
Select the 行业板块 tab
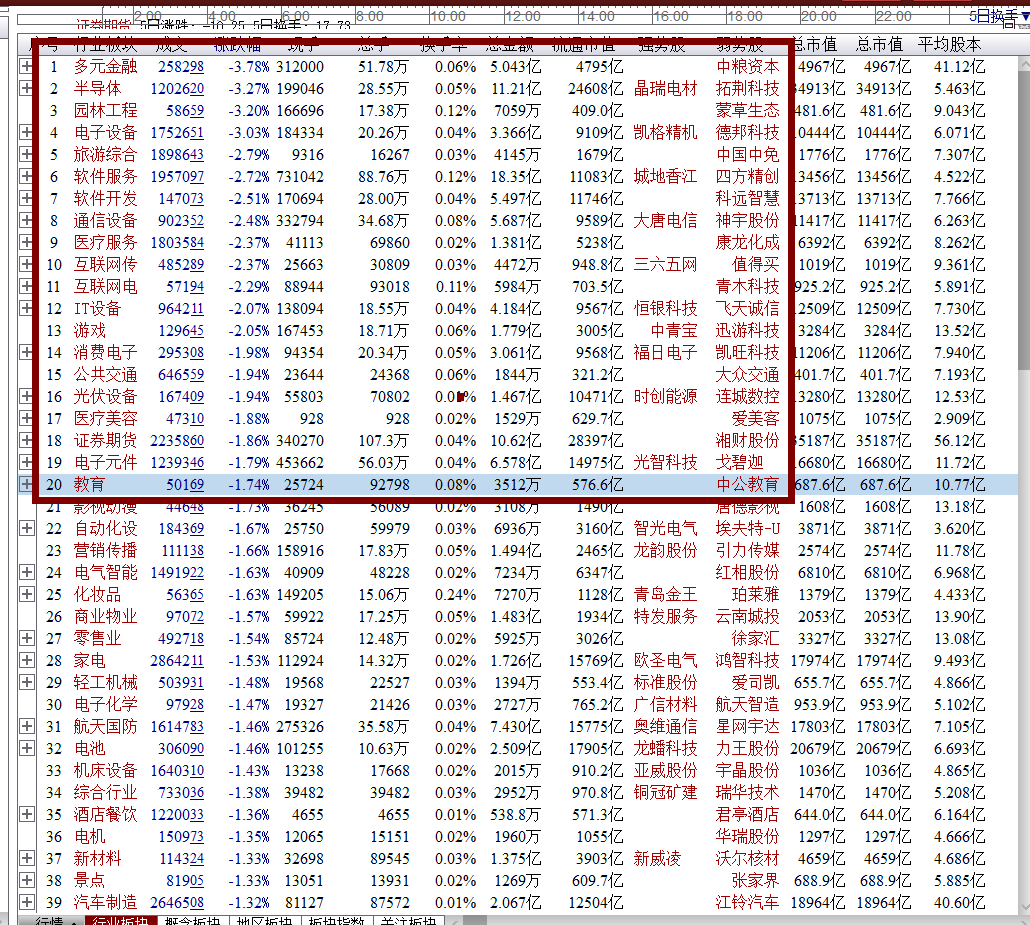click(x=121, y=920)
